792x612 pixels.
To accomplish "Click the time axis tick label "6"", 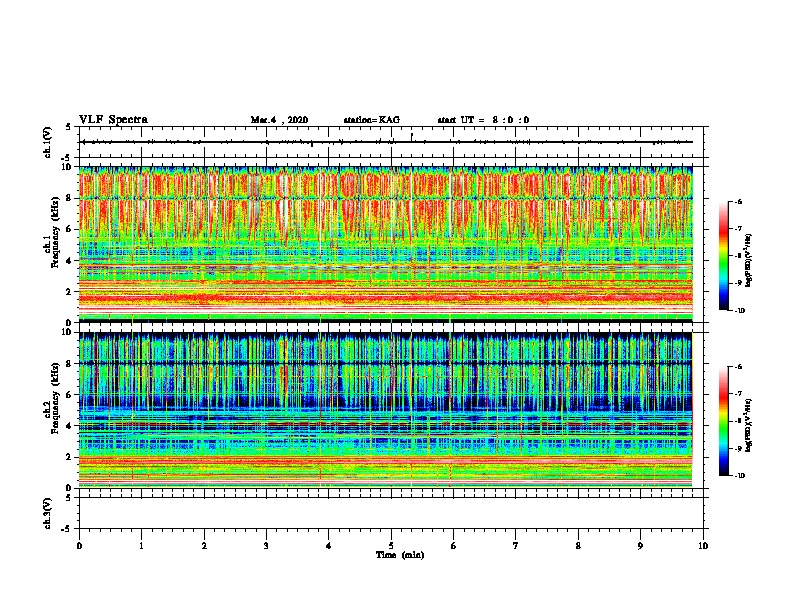I will pos(454,545).
